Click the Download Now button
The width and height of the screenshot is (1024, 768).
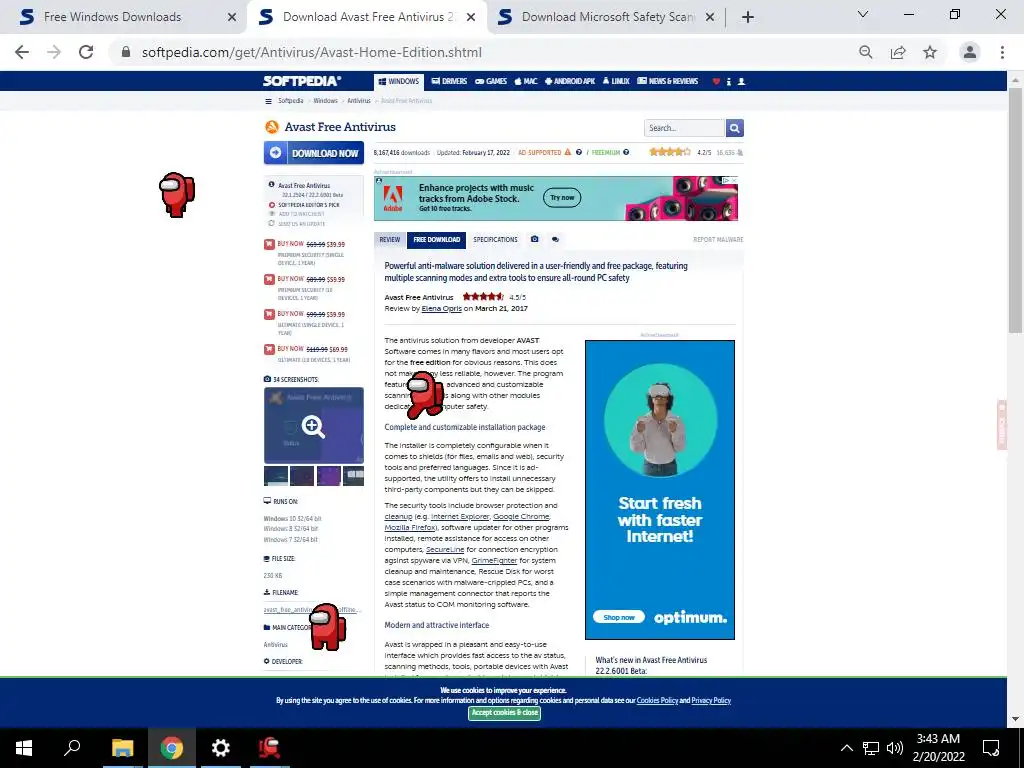click(x=313, y=153)
